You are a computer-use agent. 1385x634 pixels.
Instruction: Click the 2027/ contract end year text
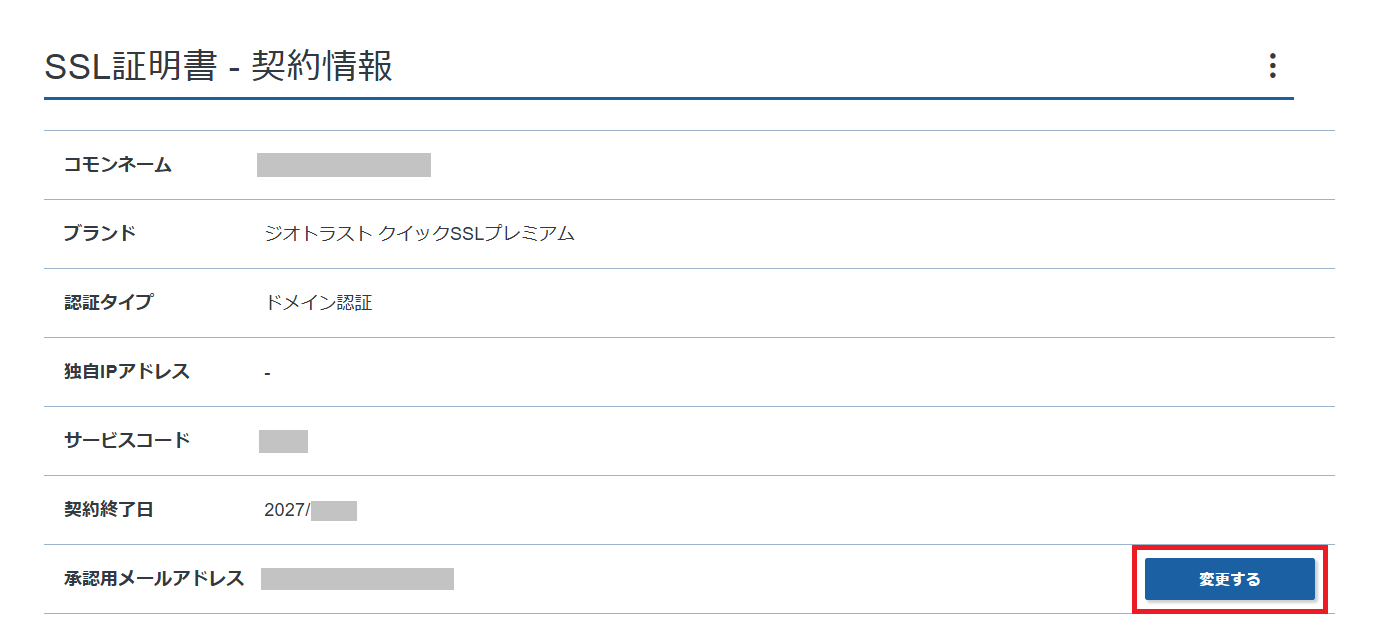click(x=287, y=510)
